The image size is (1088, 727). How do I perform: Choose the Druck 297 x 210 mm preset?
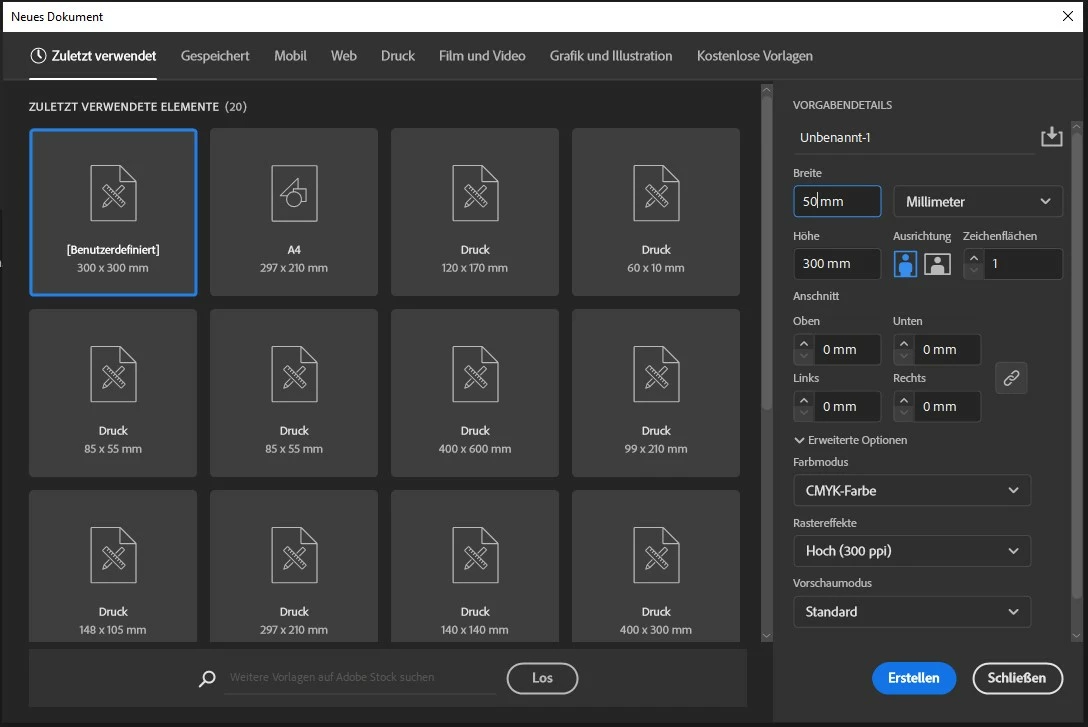coord(294,566)
